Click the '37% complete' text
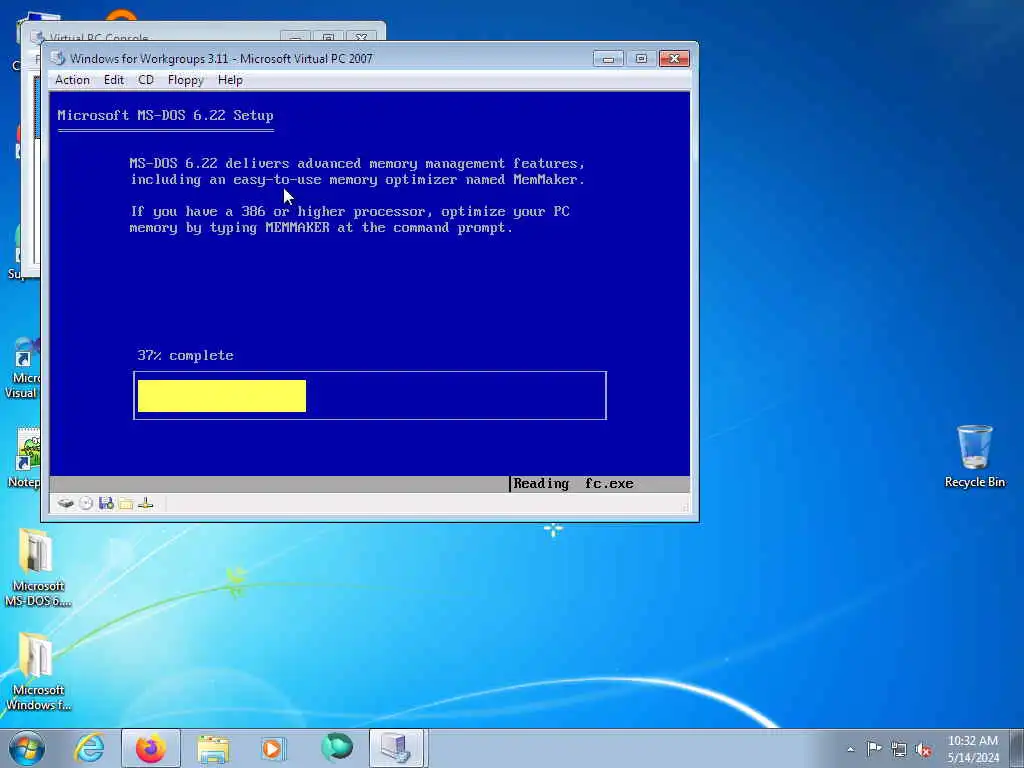The width and height of the screenshot is (1024, 768). tap(185, 355)
